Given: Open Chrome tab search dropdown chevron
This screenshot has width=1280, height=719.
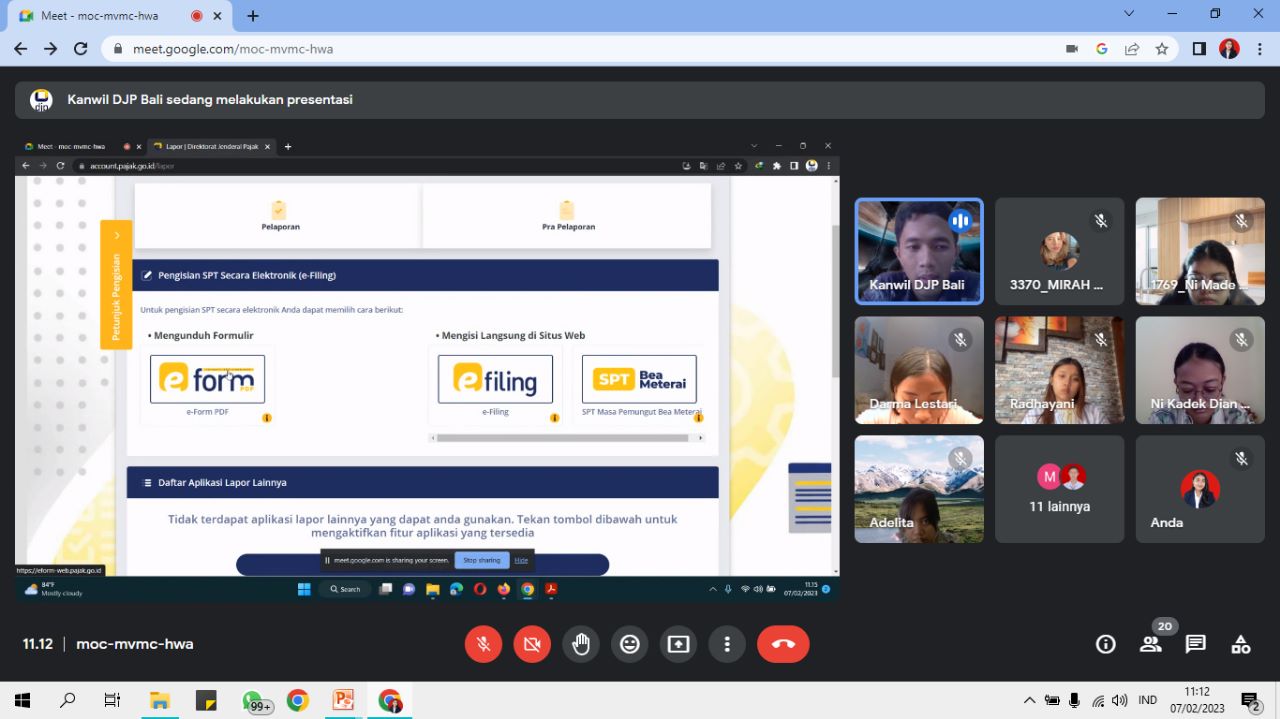Looking at the screenshot, I should point(1129,14).
